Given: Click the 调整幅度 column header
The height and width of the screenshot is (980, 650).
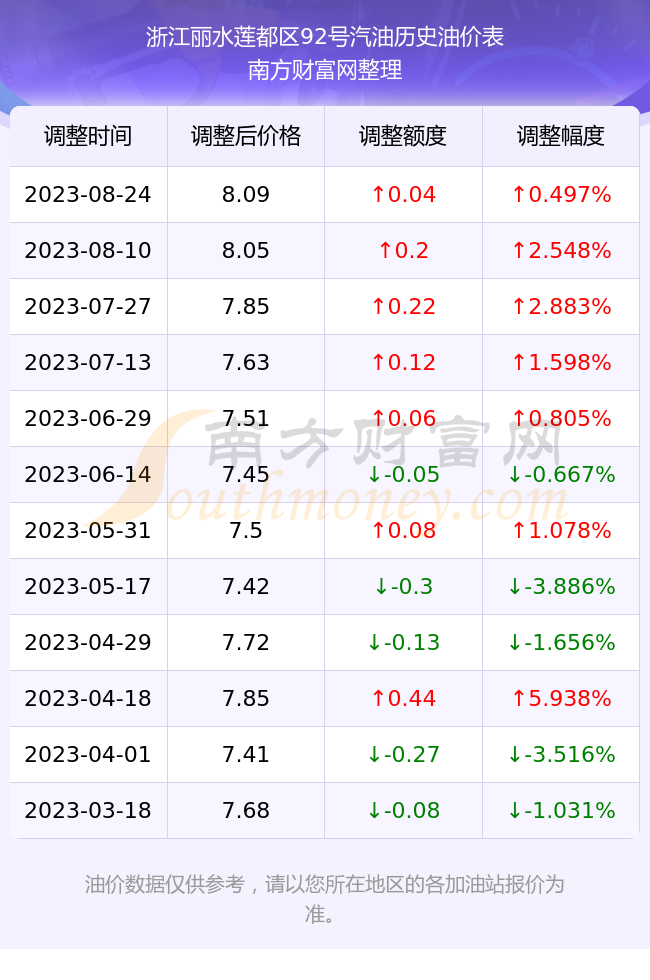Looking at the screenshot, I should point(561,136).
